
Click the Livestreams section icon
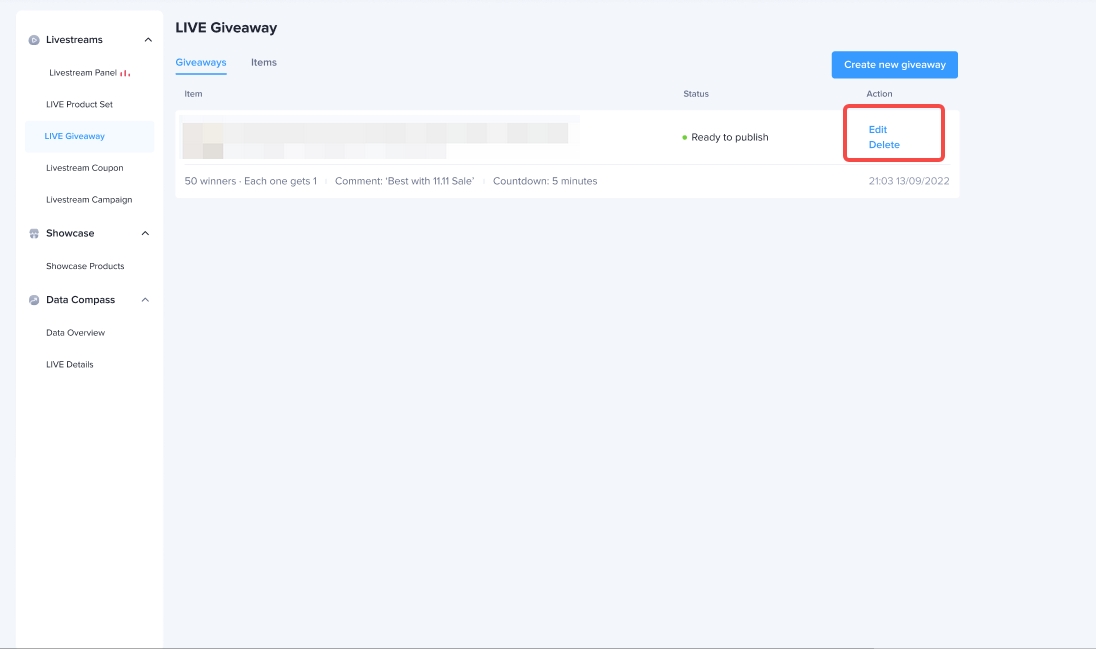tap(34, 40)
